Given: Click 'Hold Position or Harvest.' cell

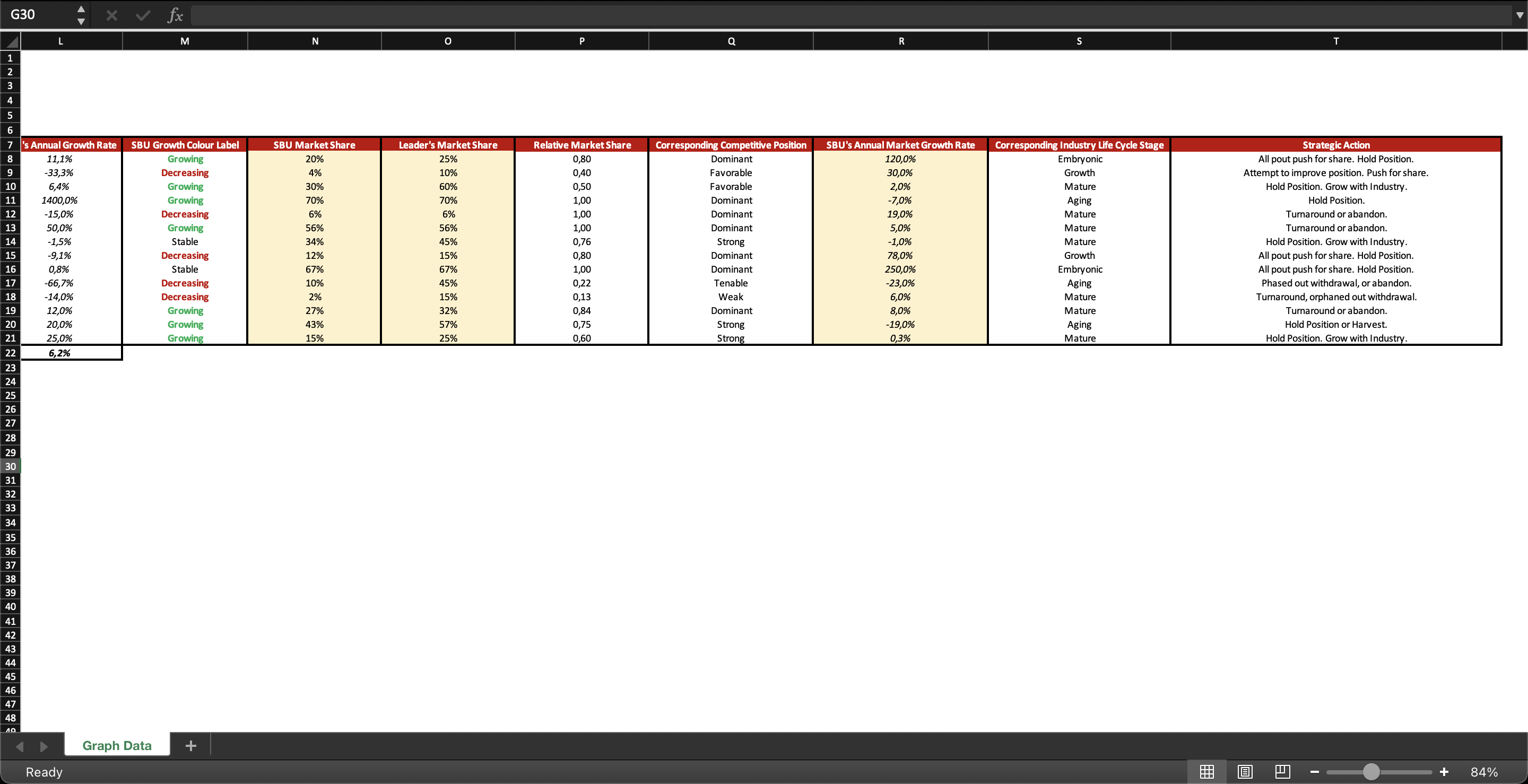Looking at the screenshot, I should click(1336, 325).
